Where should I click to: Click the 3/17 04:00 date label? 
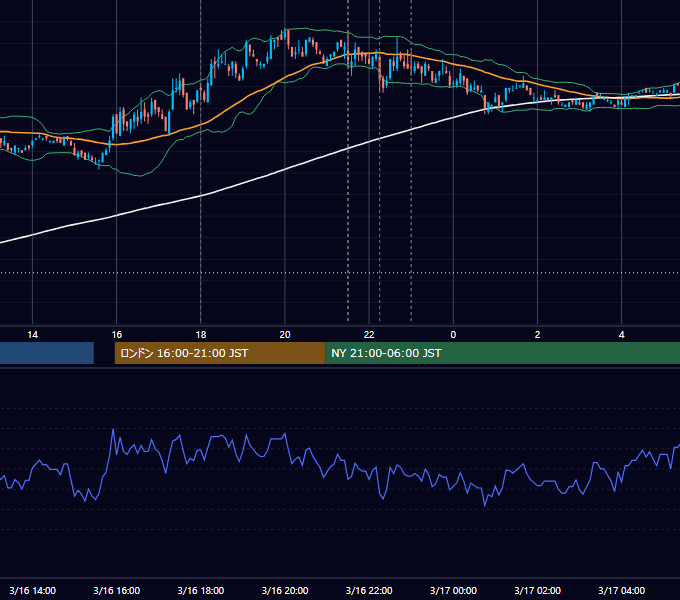[621, 590]
